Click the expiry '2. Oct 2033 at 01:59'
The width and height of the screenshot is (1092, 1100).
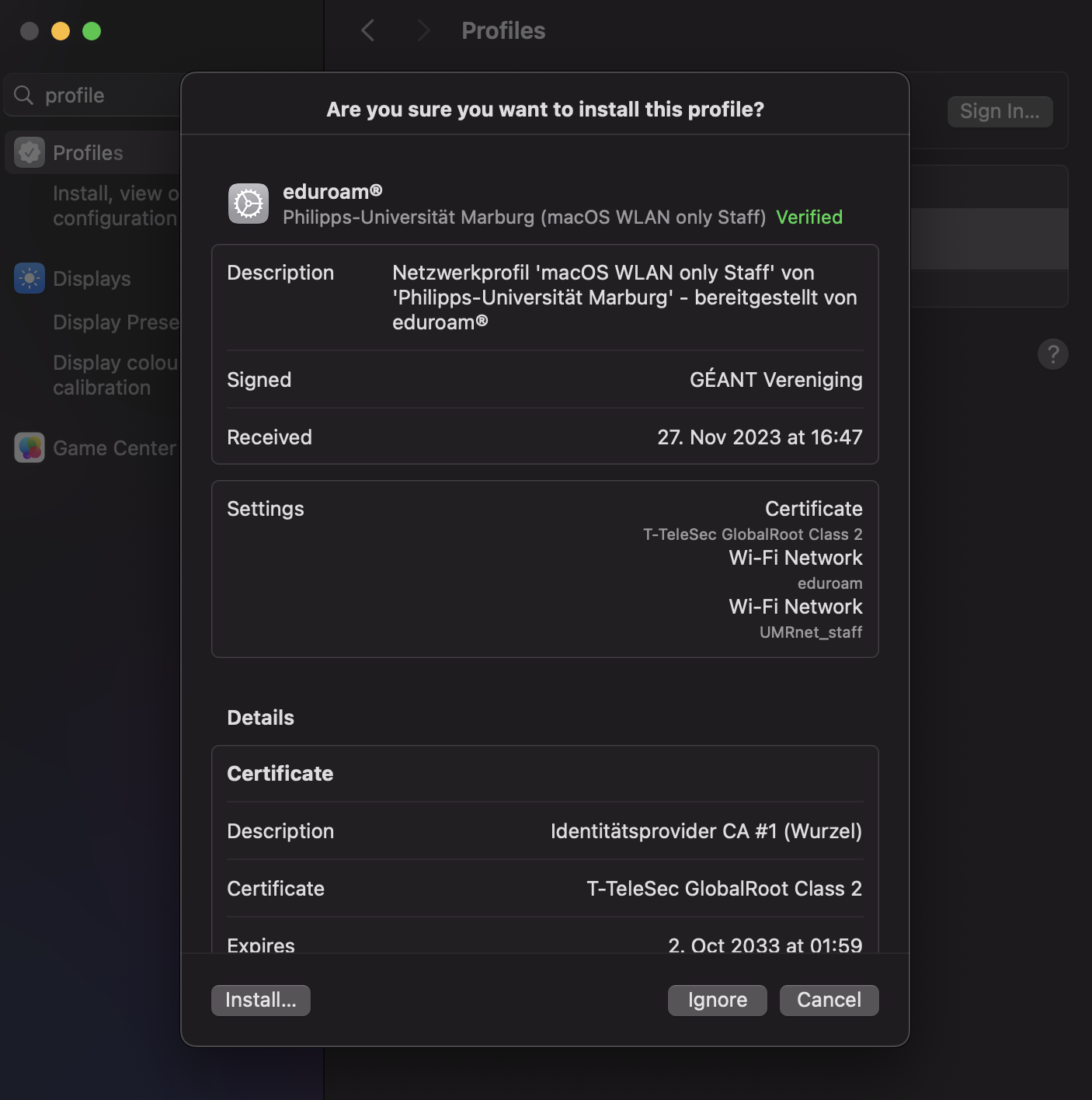coord(765,945)
